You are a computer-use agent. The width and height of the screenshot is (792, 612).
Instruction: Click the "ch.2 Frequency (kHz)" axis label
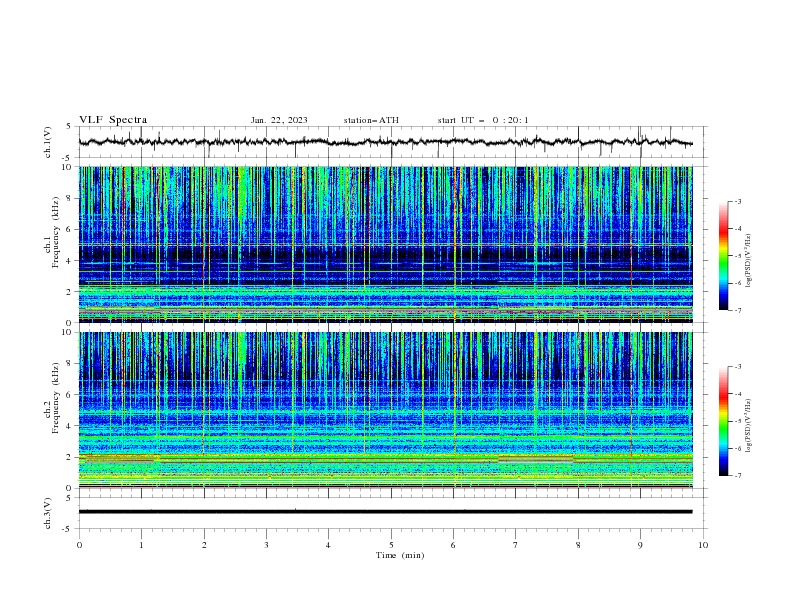point(51,398)
